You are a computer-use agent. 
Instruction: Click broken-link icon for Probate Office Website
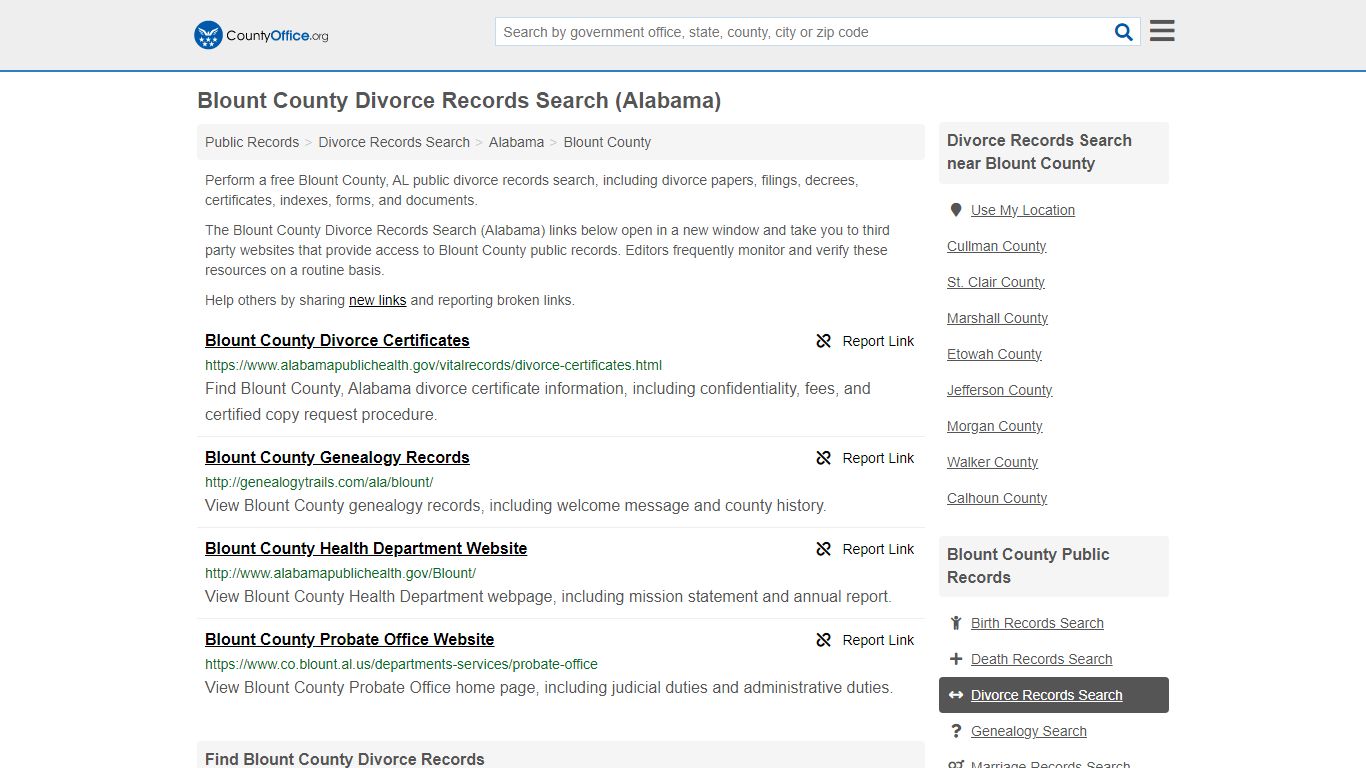[x=824, y=640]
